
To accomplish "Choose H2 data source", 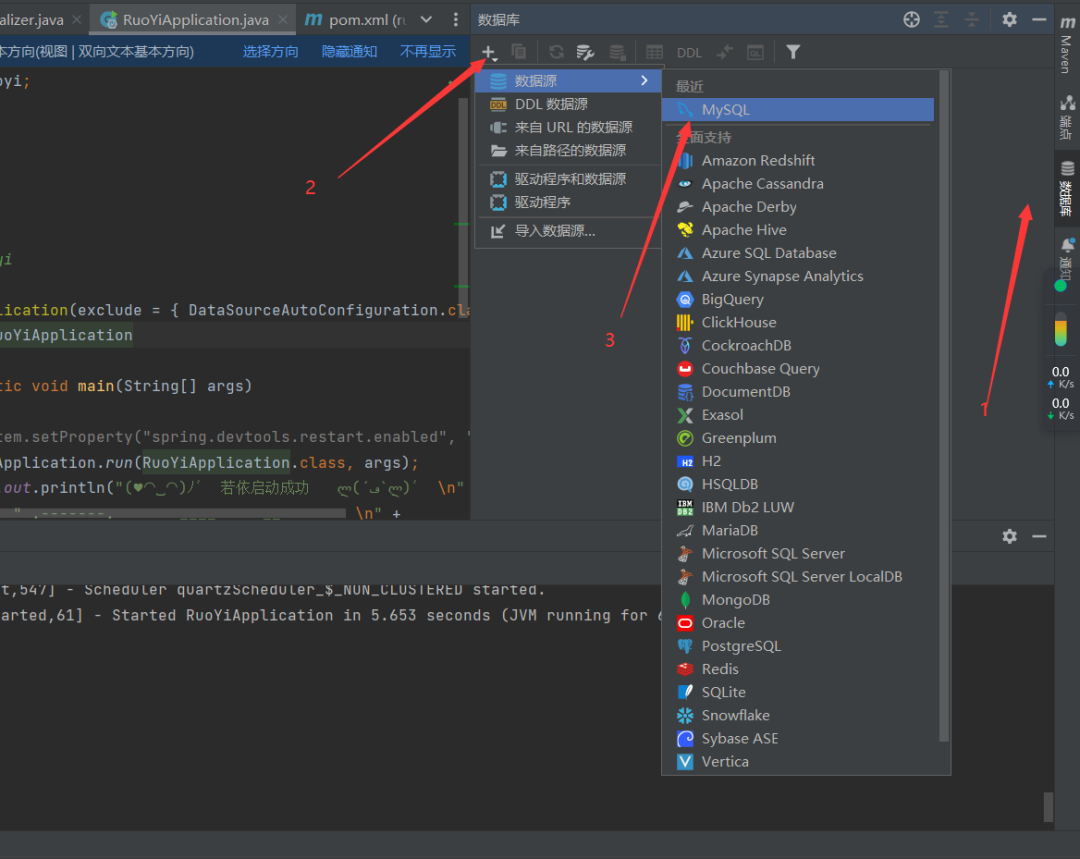I will 800,461.
